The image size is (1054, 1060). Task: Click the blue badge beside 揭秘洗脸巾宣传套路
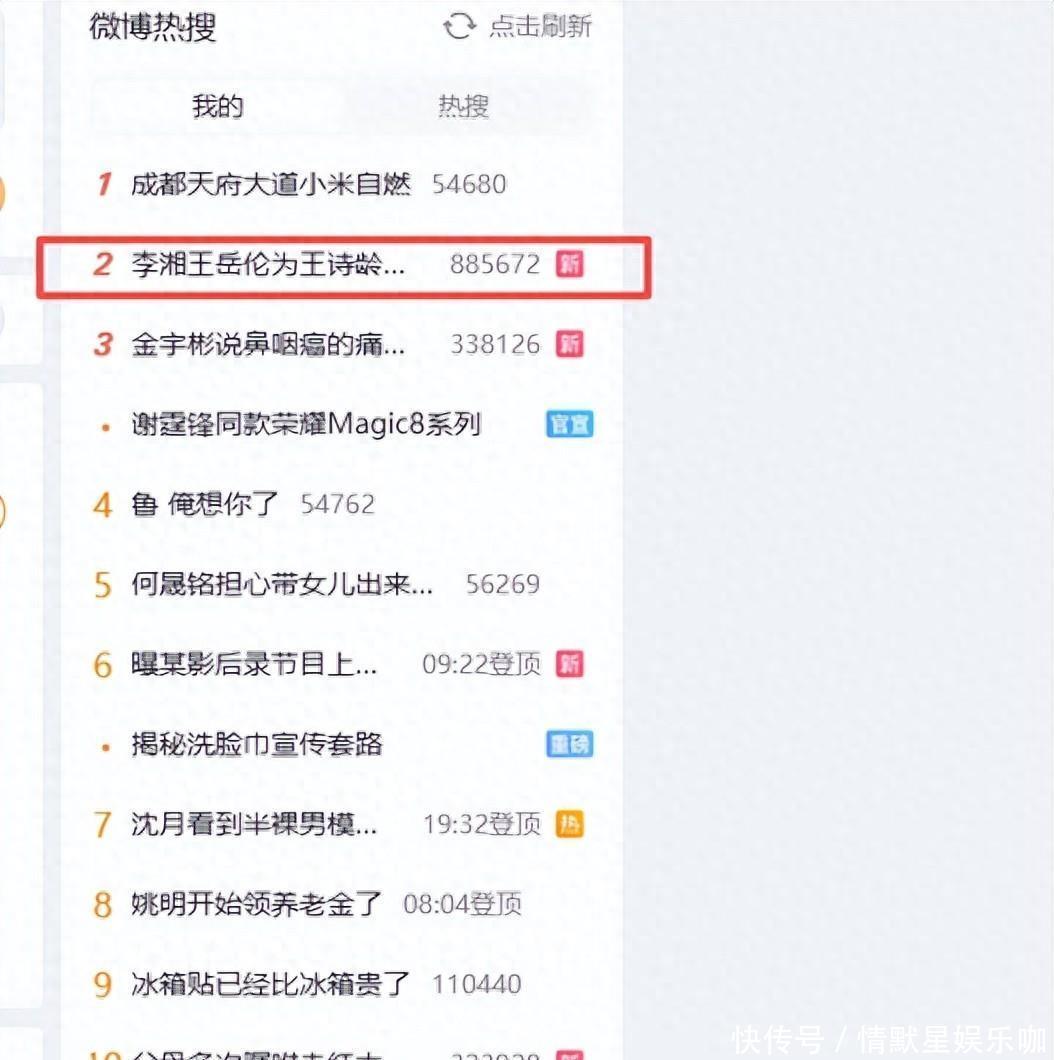coord(569,744)
